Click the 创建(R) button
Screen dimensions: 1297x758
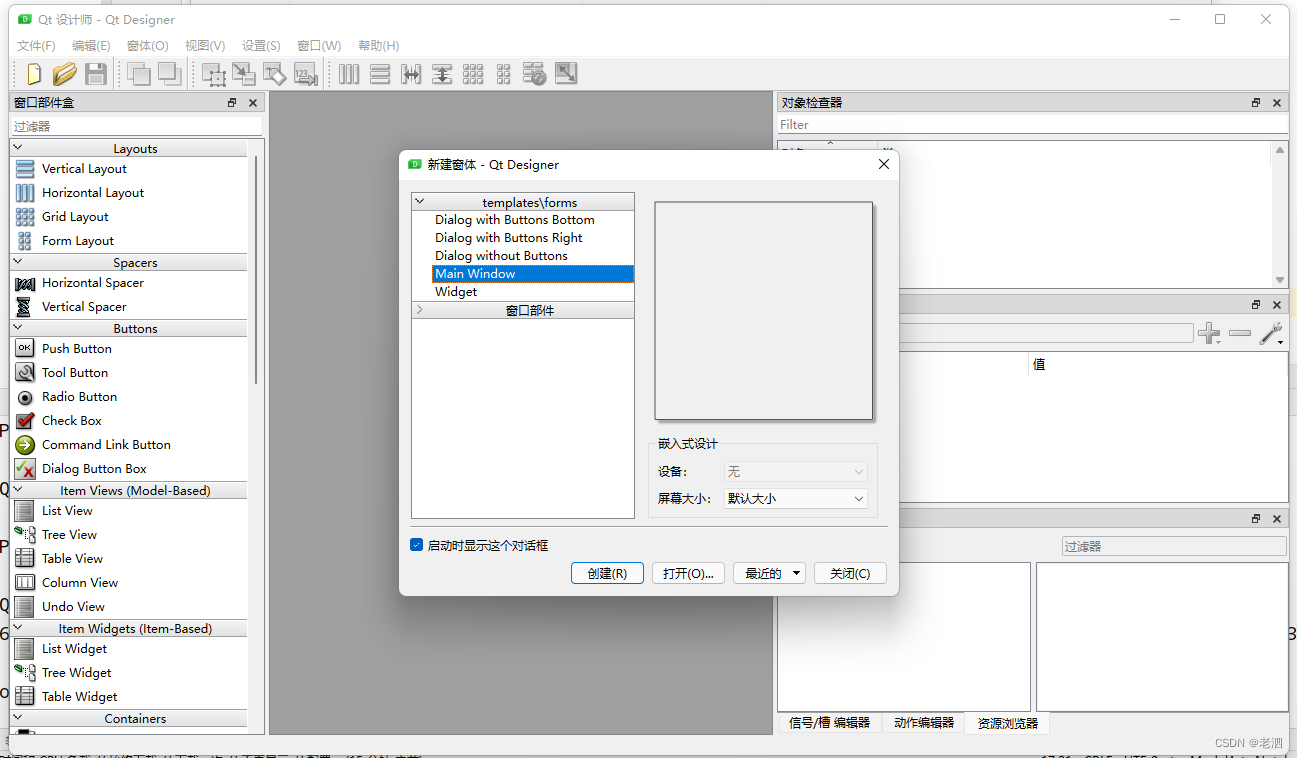click(x=607, y=573)
